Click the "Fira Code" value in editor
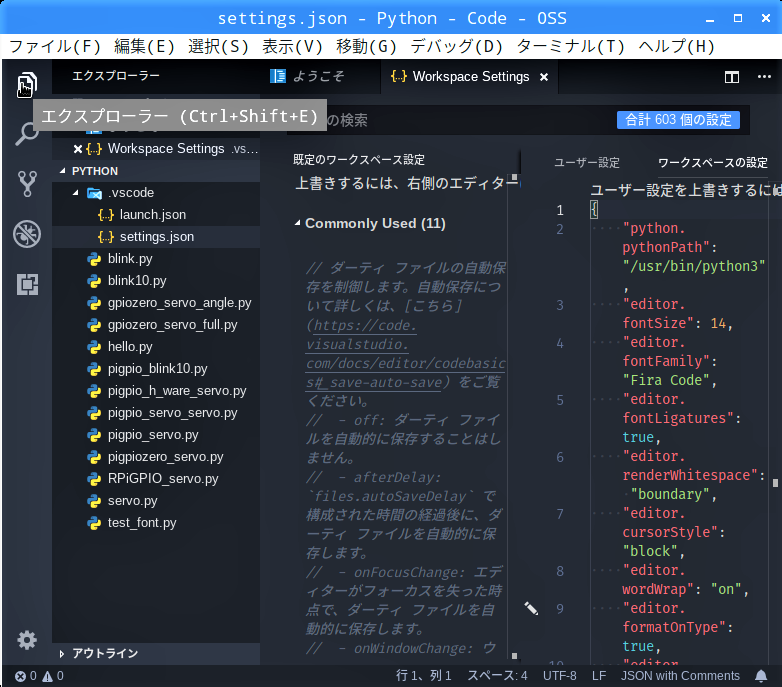Viewport: 782px width, 687px height. pos(665,380)
